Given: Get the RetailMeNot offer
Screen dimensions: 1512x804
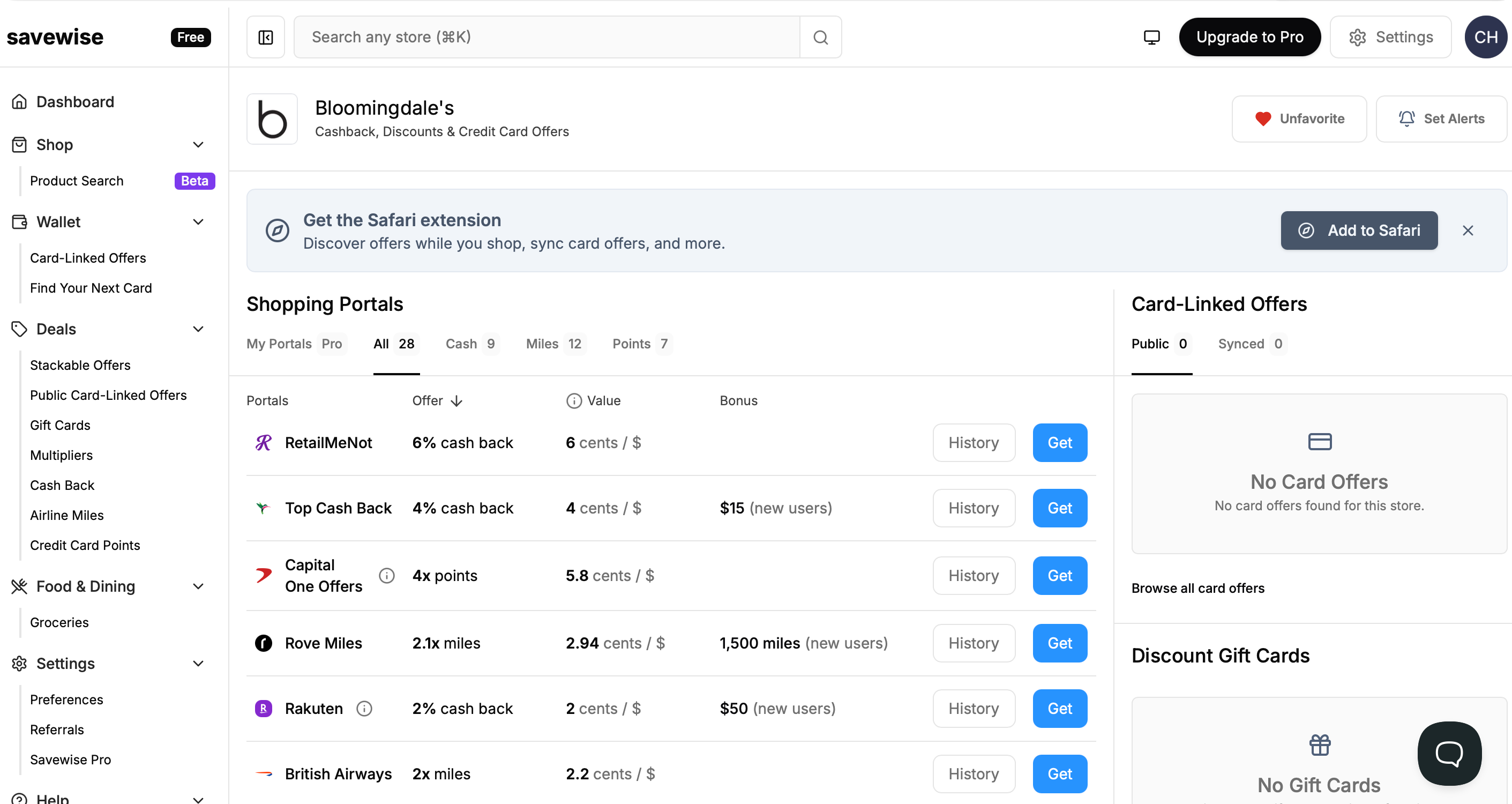Looking at the screenshot, I should click(1059, 442).
